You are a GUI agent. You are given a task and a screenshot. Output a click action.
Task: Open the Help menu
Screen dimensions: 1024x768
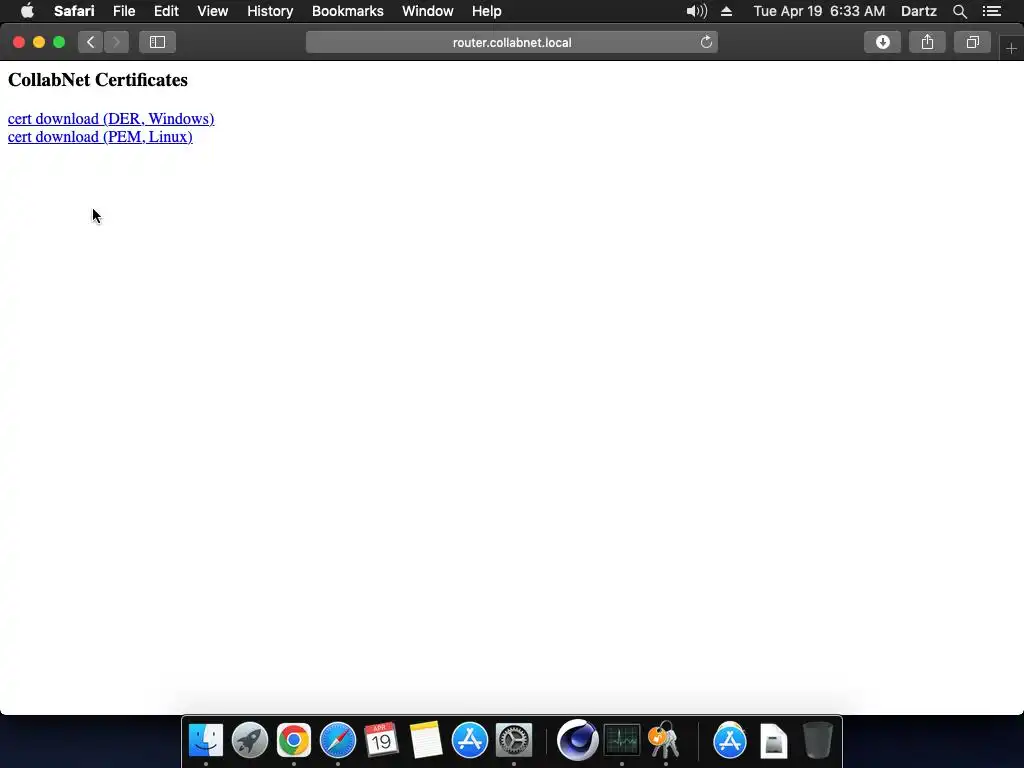(x=487, y=11)
